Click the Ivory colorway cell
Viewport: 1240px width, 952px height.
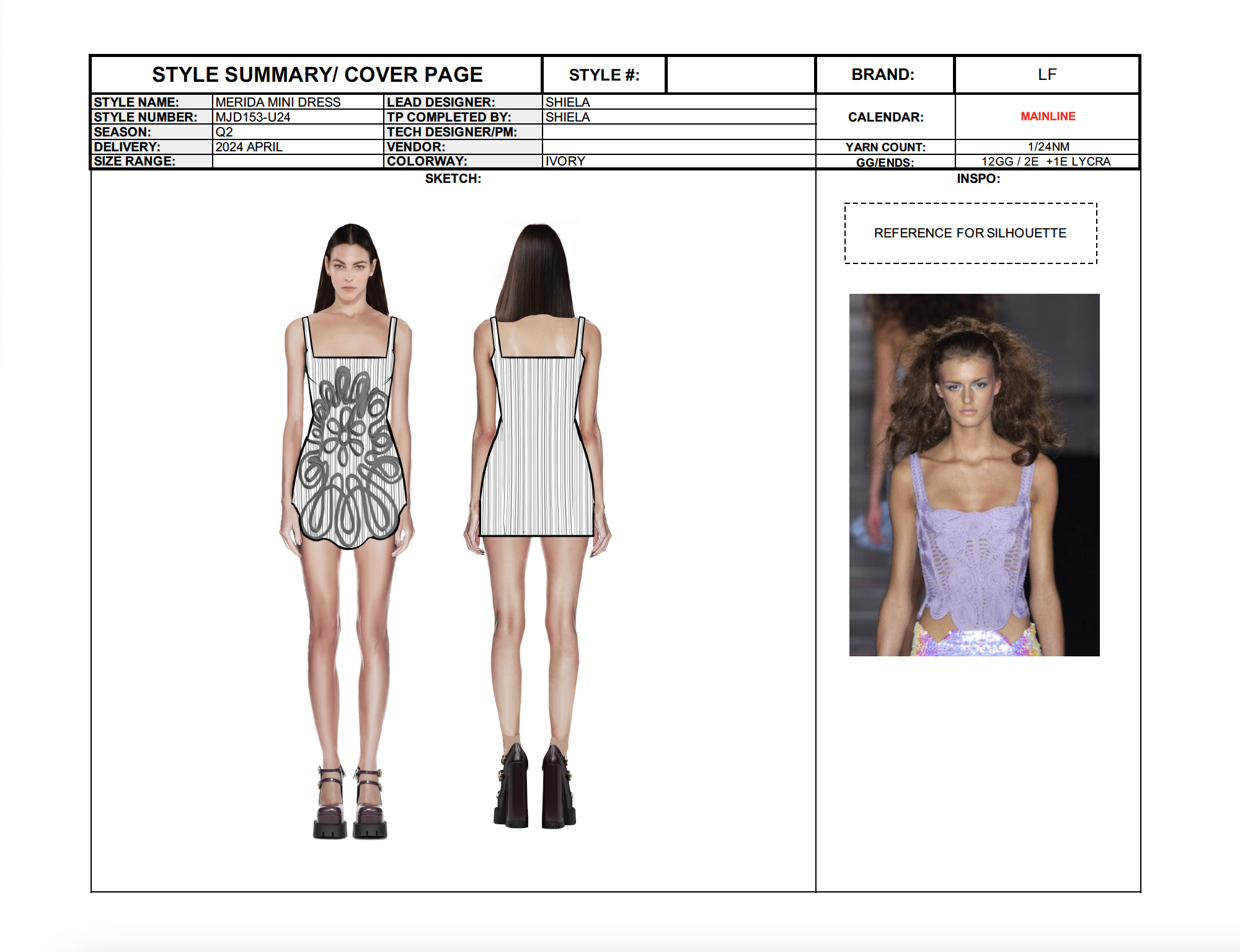679,161
